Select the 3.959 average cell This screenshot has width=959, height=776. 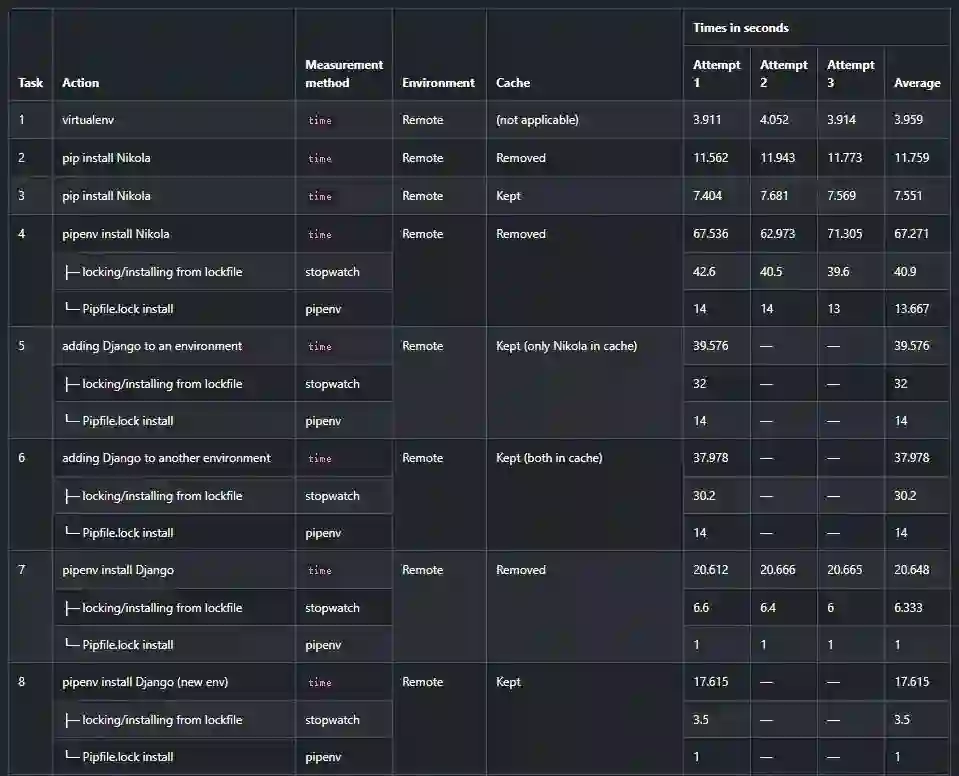click(x=908, y=120)
